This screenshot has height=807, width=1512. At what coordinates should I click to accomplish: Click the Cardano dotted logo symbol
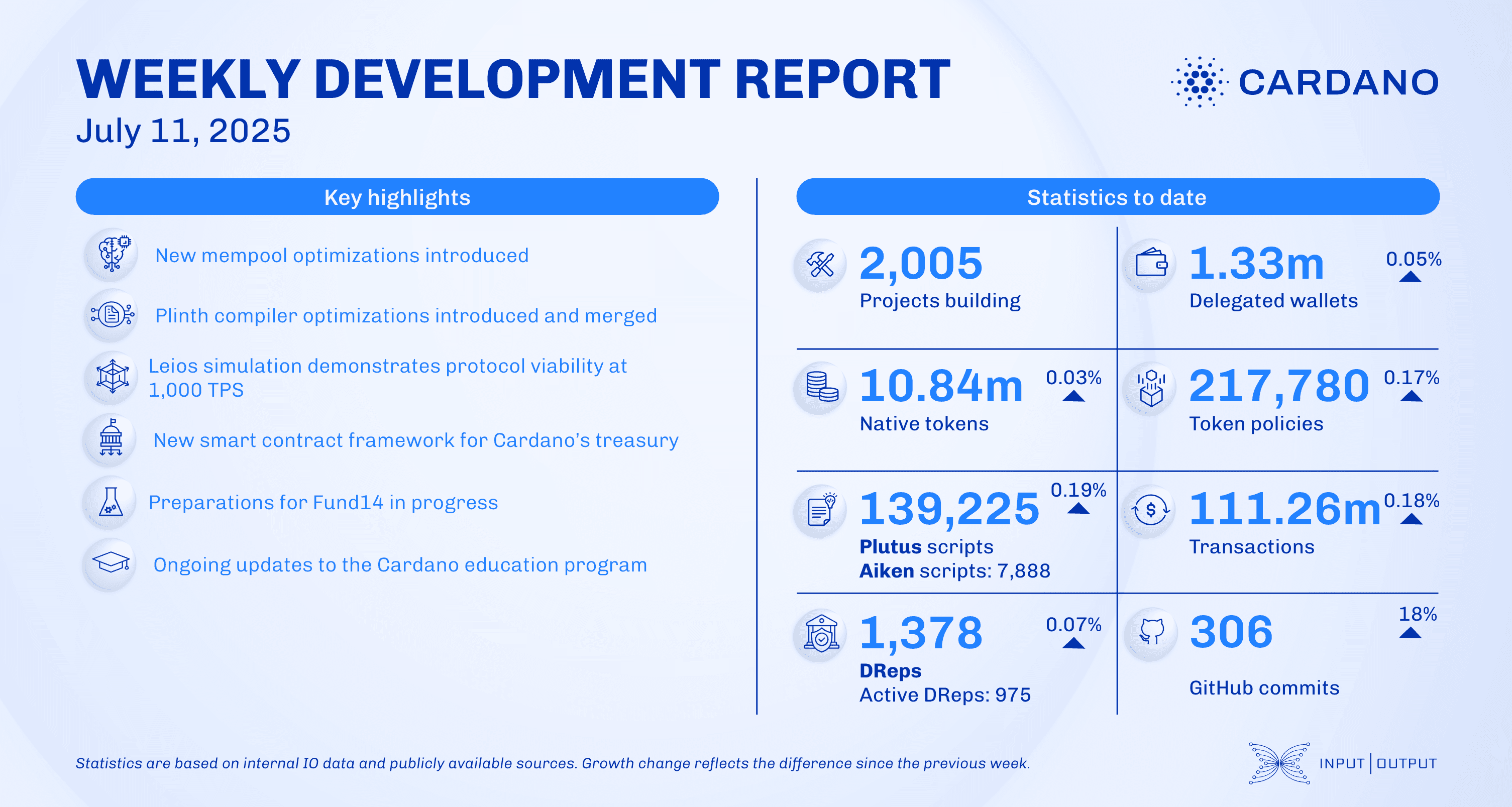(1199, 81)
